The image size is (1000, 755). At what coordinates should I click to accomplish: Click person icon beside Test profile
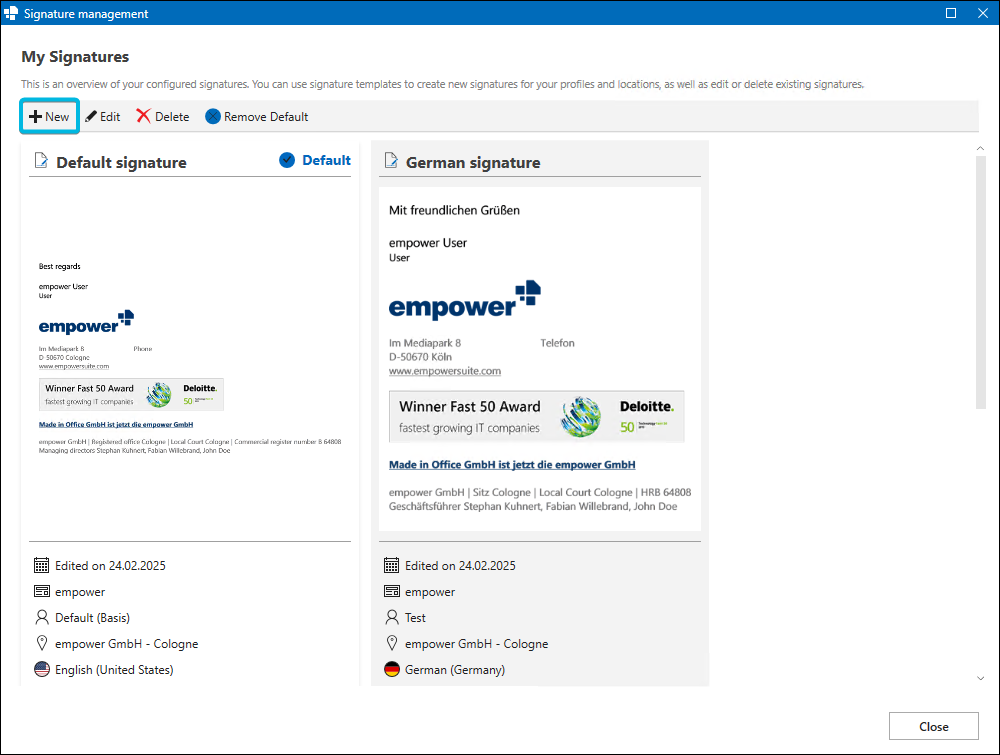point(392,617)
